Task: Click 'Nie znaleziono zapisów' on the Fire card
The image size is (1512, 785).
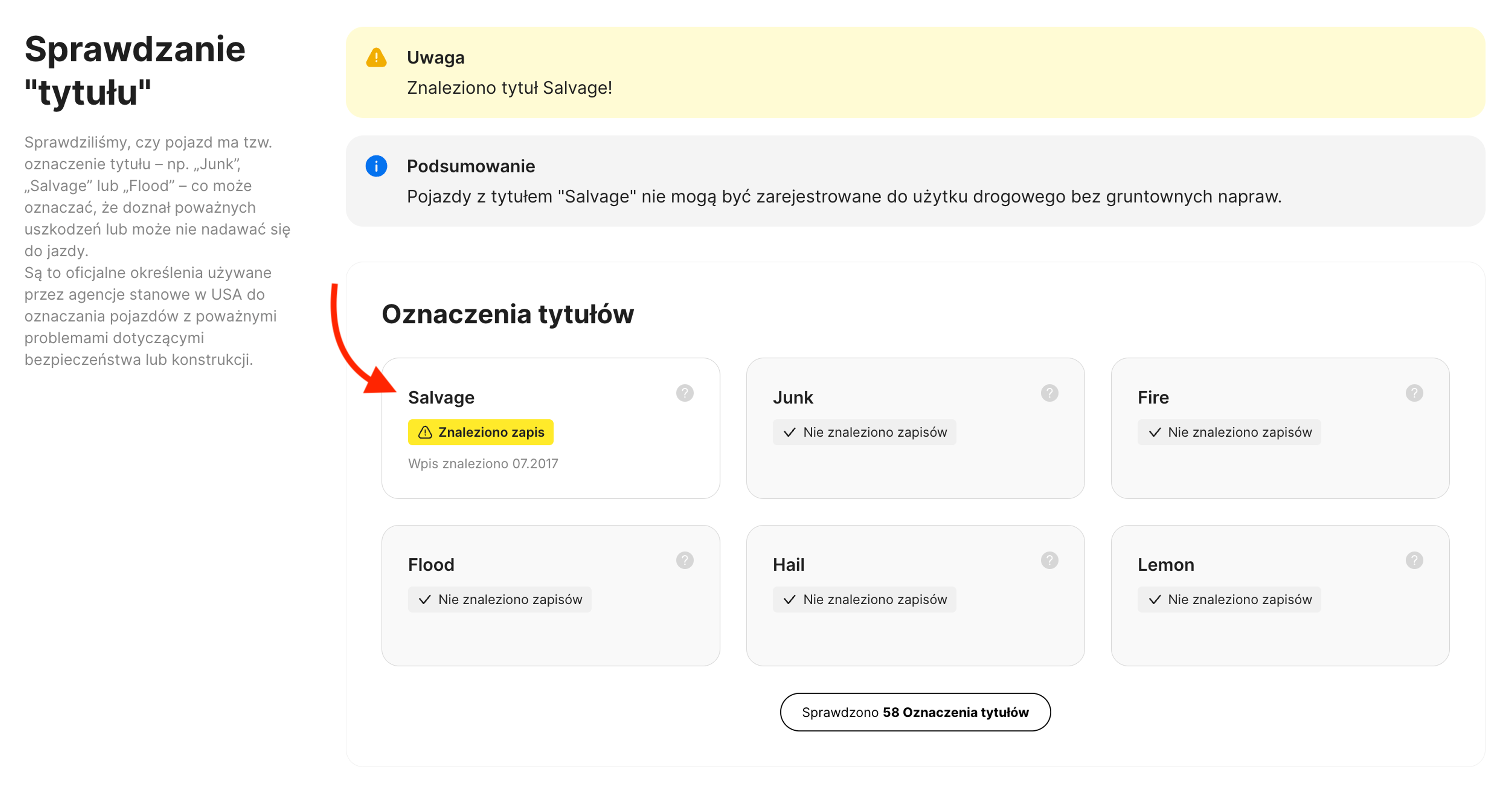Action: 1228,432
